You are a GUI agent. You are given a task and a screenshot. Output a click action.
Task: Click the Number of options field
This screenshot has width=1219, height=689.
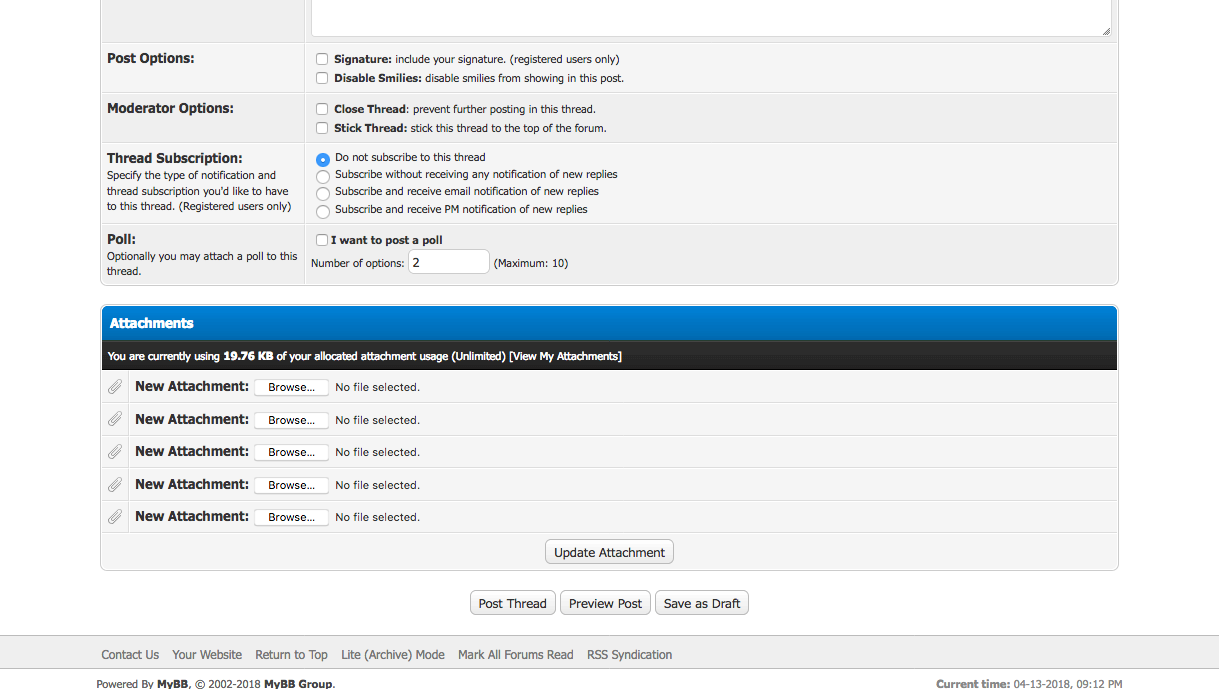tap(448, 262)
